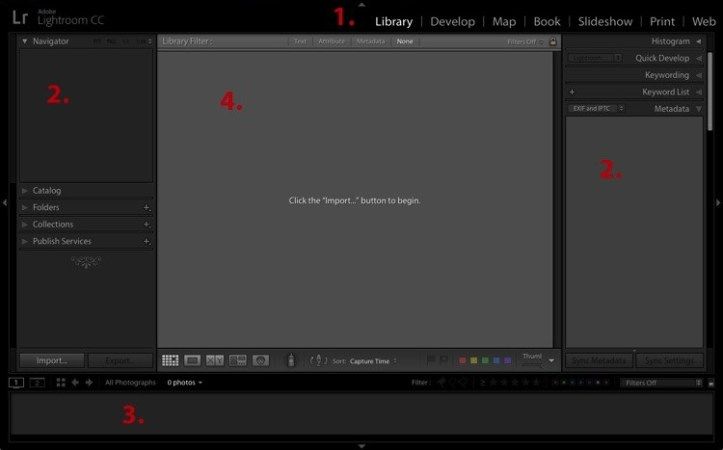Toggle filmstrip filter switch at far right
723x450 pixels.
tap(711, 383)
